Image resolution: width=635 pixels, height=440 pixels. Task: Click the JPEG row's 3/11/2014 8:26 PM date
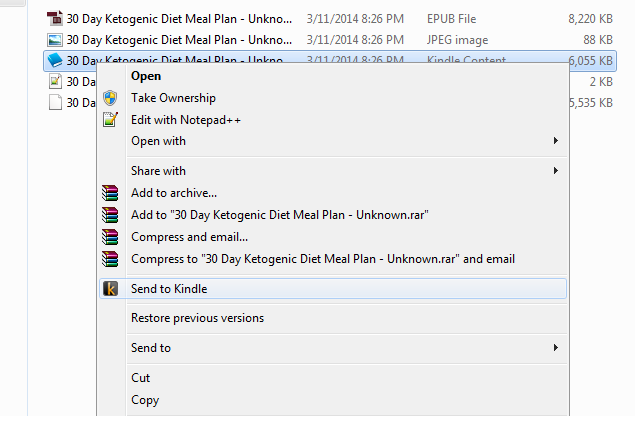coord(355,40)
